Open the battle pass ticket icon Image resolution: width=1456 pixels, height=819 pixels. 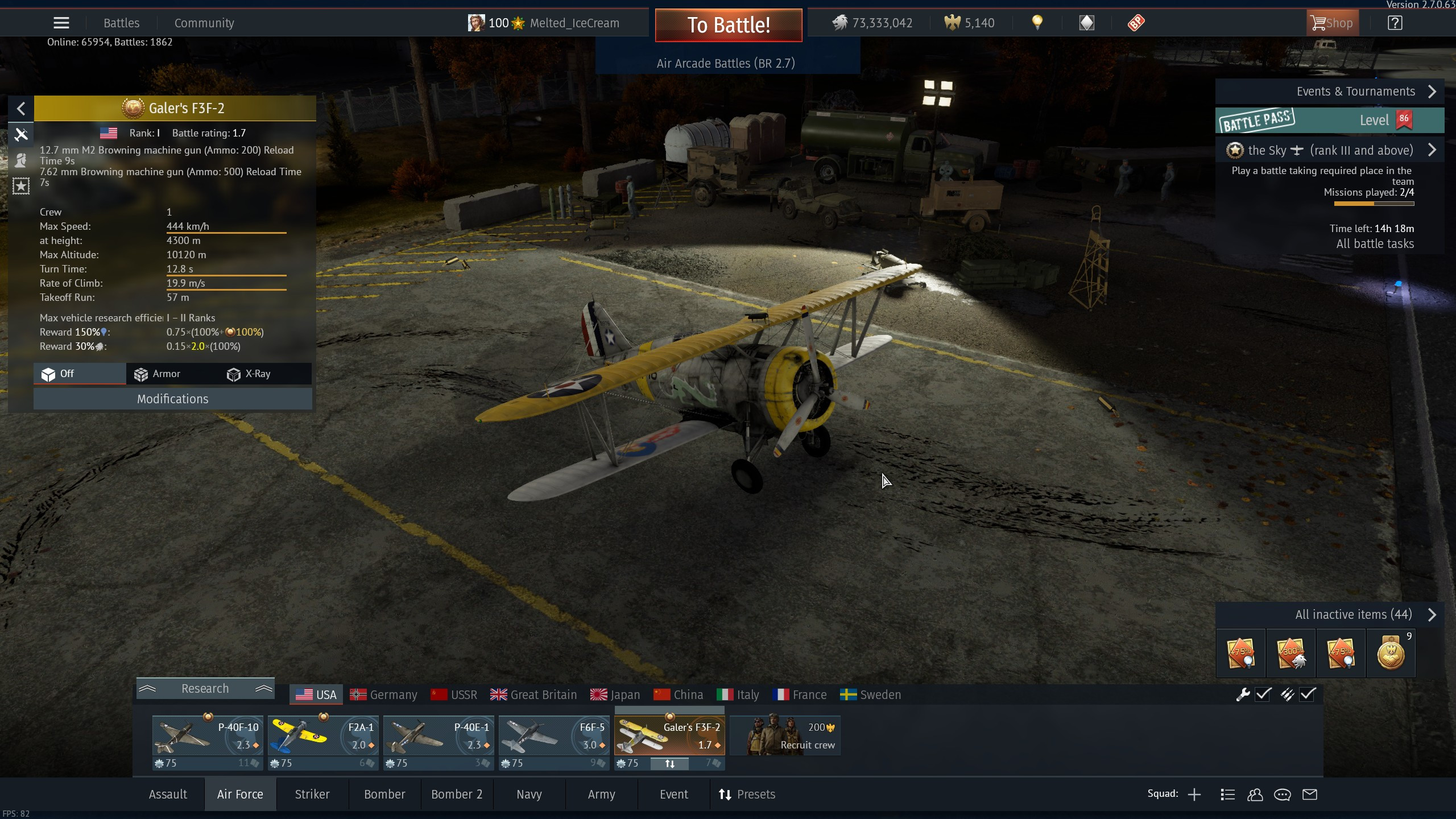1136,23
